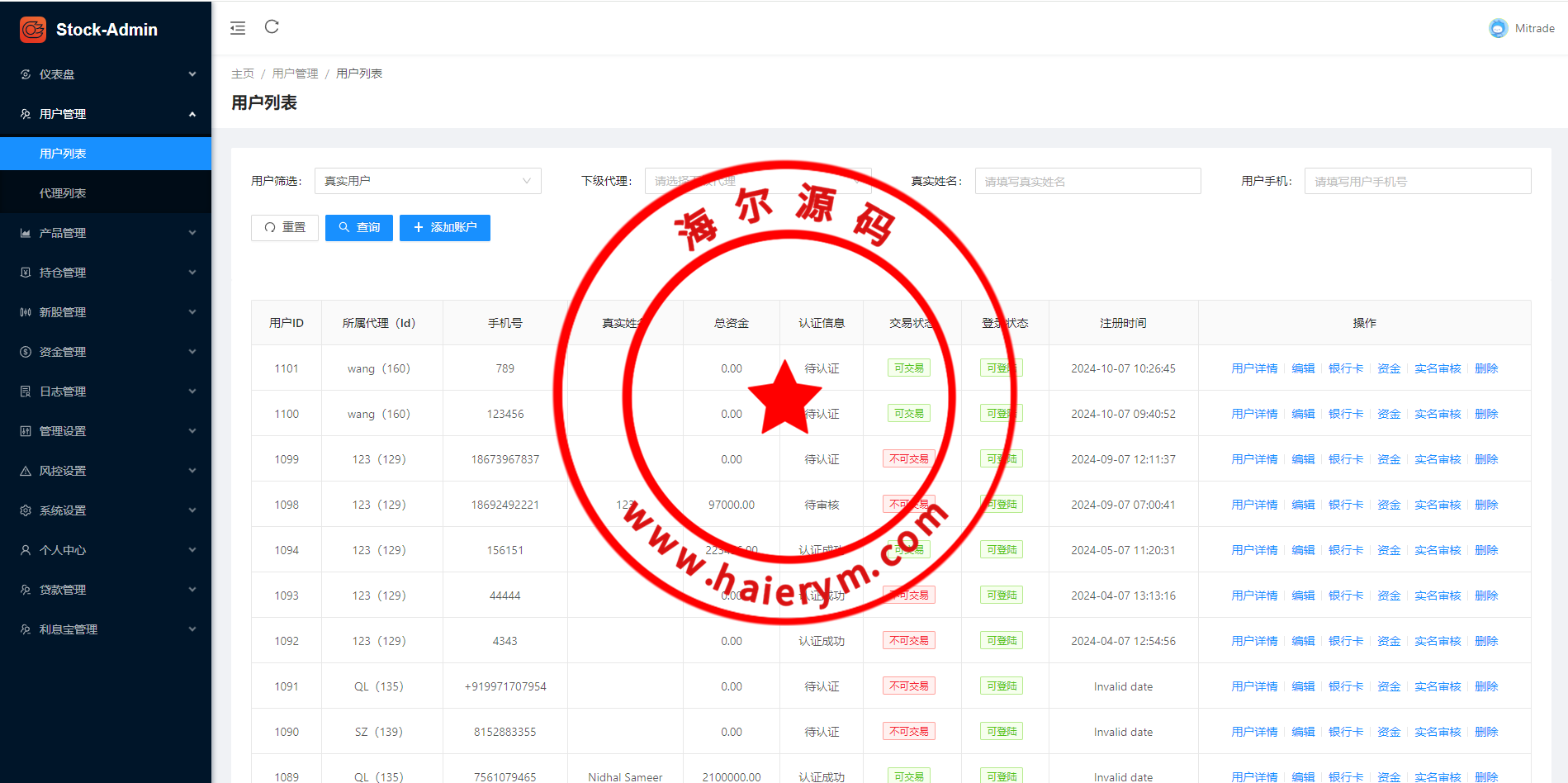1568x783 pixels.
Task: Expand the 日志管理 sidebar section
Action: click(x=106, y=391)
